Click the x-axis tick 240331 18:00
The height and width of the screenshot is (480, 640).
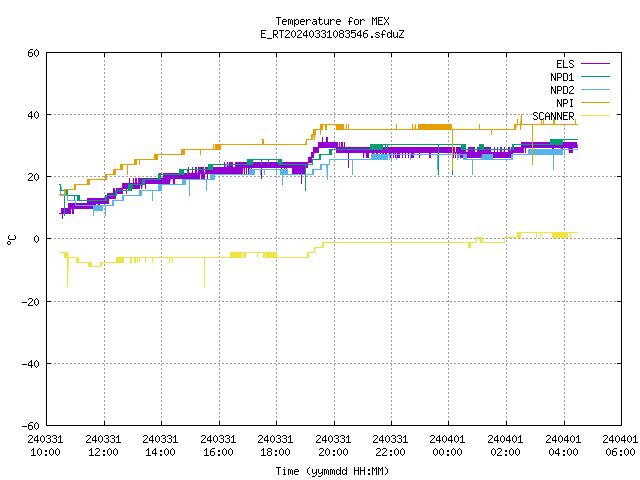tap(276, 446)
